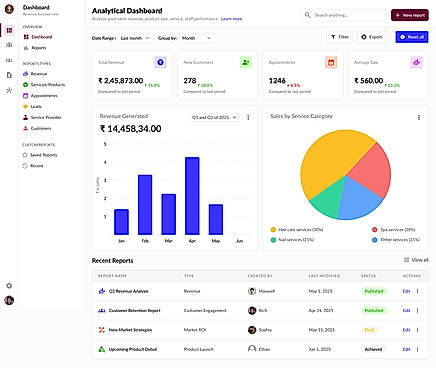Click the user avatar at rail bottom
This screenshot has height=368, width=436.
click(x=9, y=300)
